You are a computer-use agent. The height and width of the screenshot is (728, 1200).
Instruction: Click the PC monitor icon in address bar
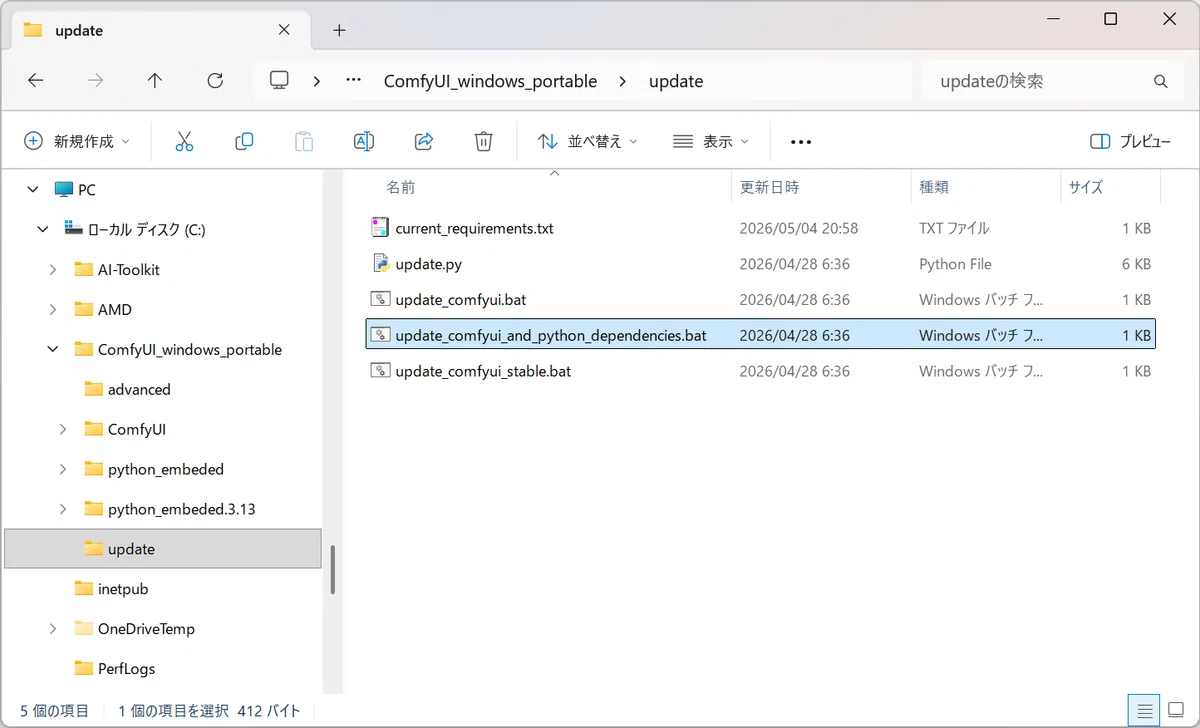click(280, 81)
